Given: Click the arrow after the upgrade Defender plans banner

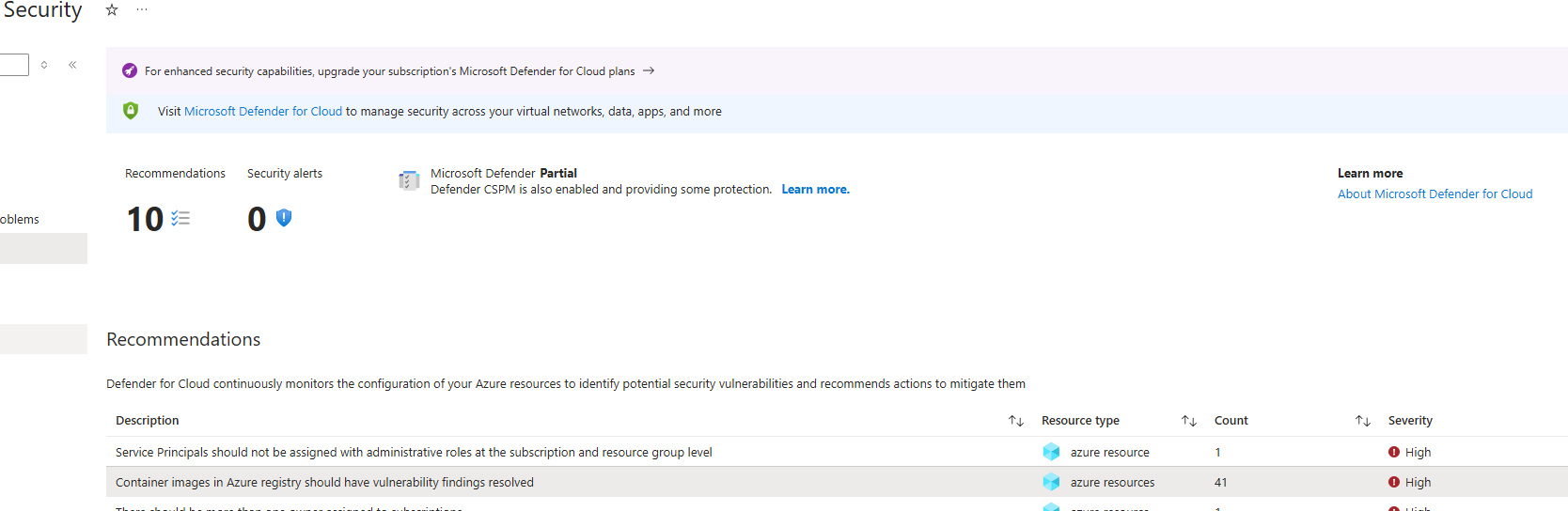Looking at the screenshot, I should (649, 70).
